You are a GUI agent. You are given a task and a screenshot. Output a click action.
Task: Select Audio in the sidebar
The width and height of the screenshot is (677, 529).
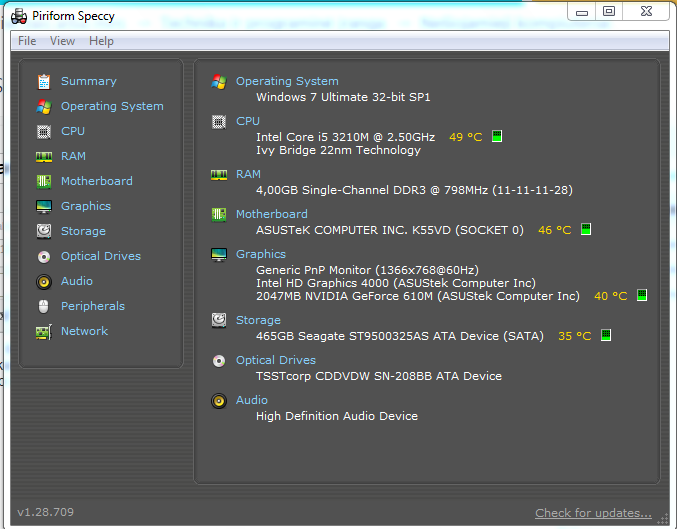point(77,281)
